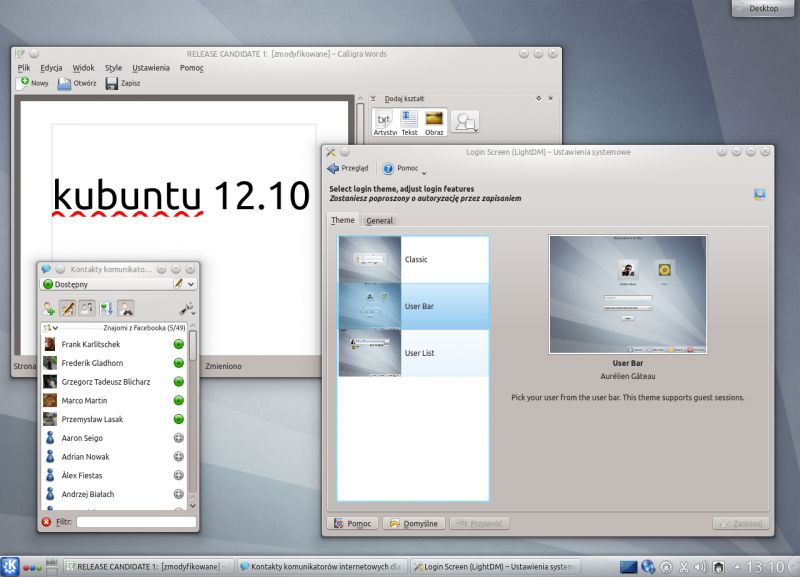This screenshot has width=800, height=577.
Task: Switch to the Theme tab
Action: 342,220
